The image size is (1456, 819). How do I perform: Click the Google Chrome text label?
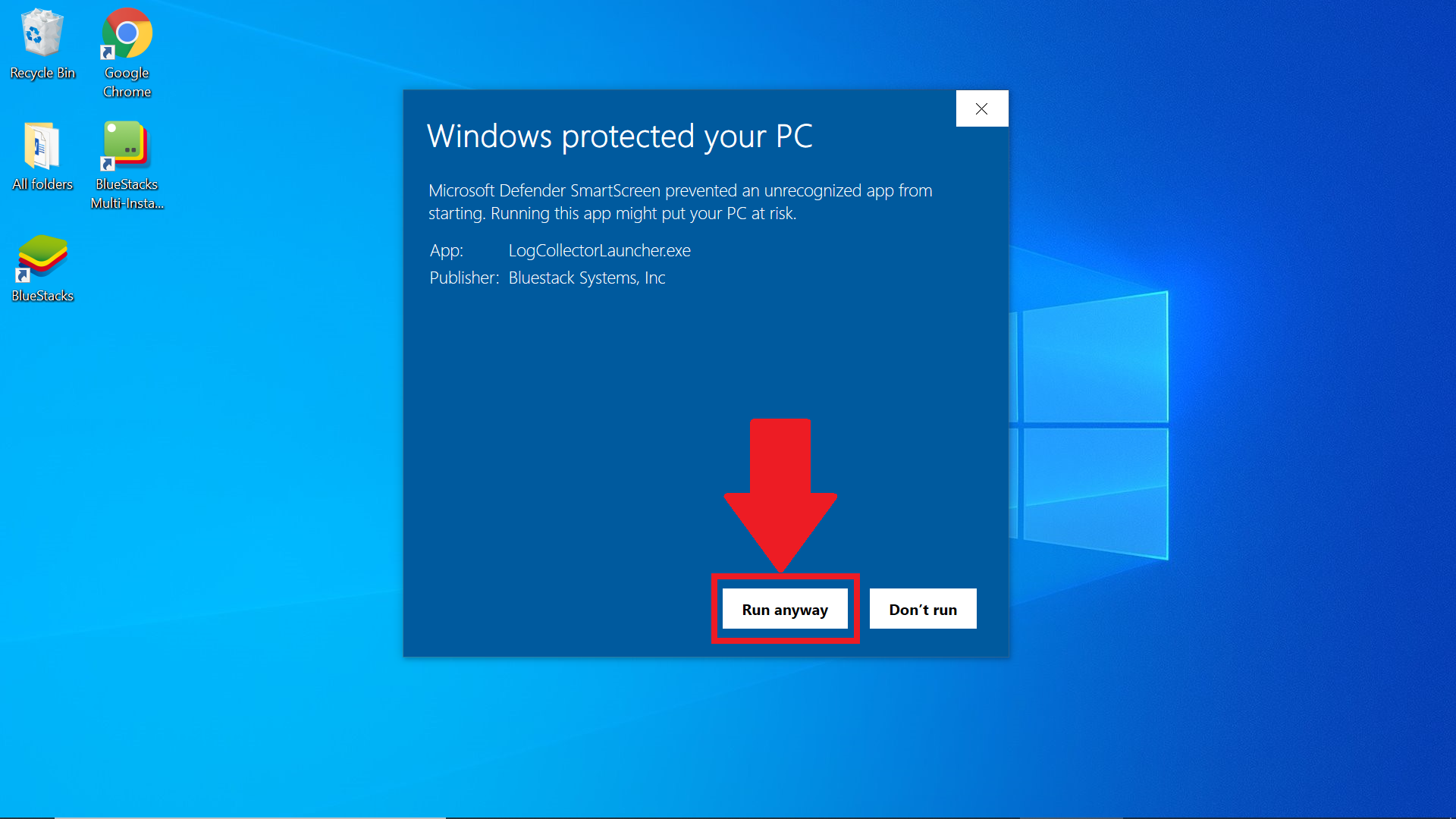127,82
